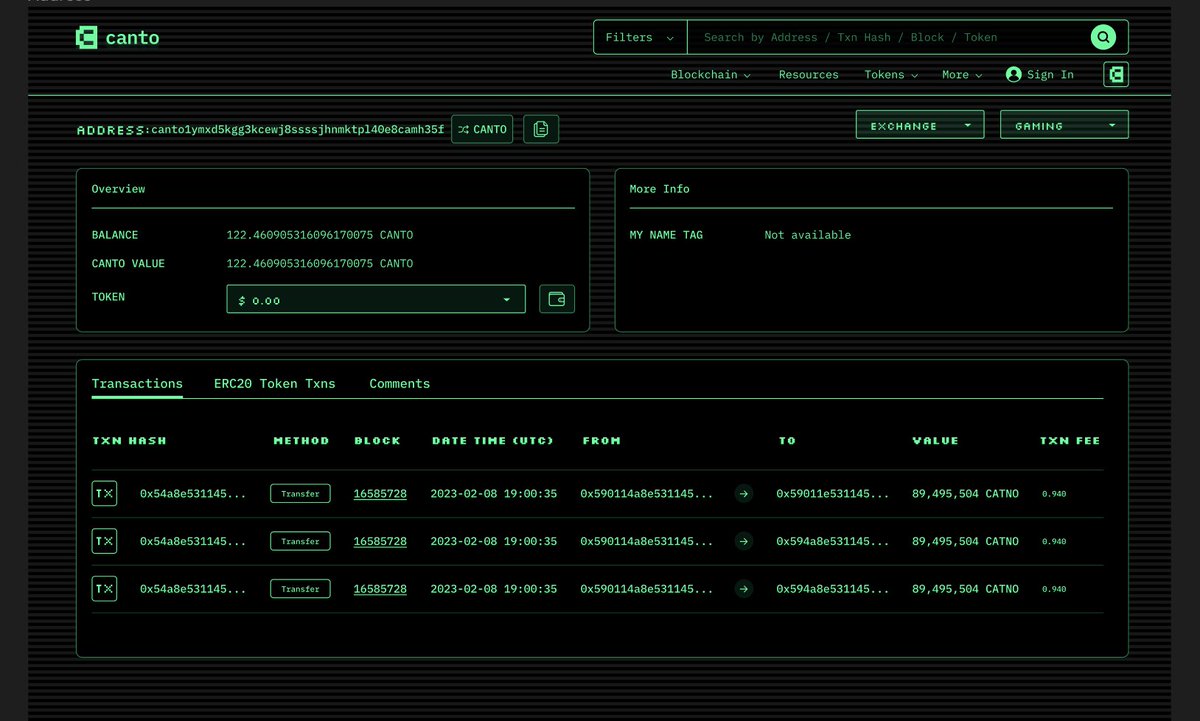Screen dimensions: 1200x721
Task: Click the VALUE column header
Action: (935, 441)
